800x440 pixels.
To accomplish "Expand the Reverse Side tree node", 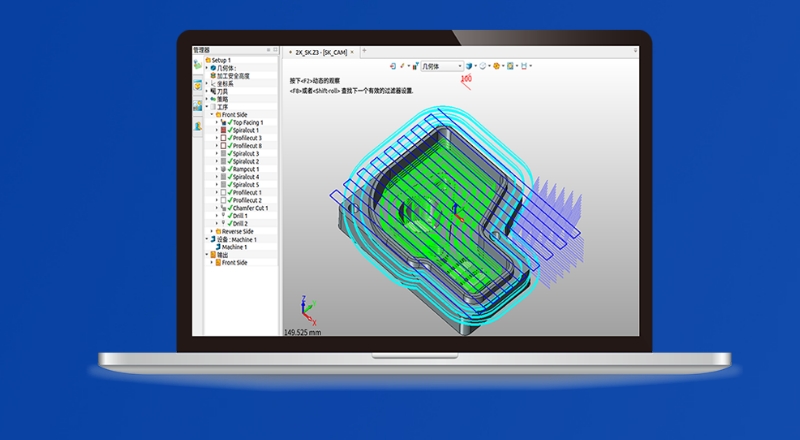I will tap(211, 231).
